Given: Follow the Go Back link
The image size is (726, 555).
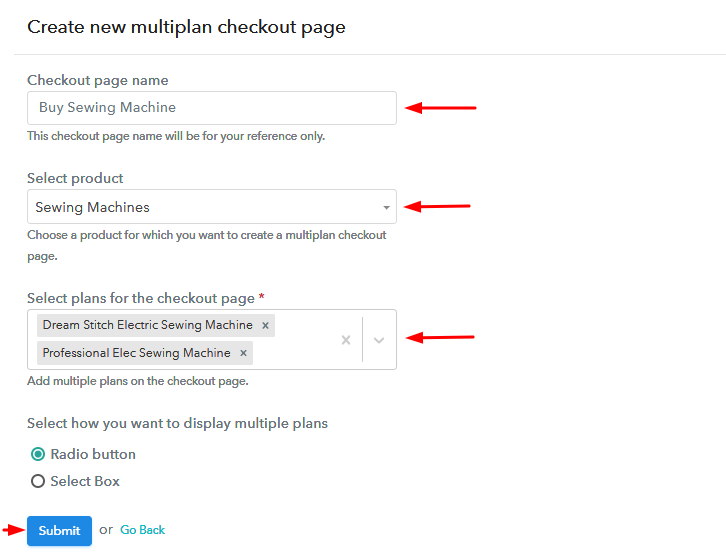Looking at the screenshot, I should [x=142, y=530].
